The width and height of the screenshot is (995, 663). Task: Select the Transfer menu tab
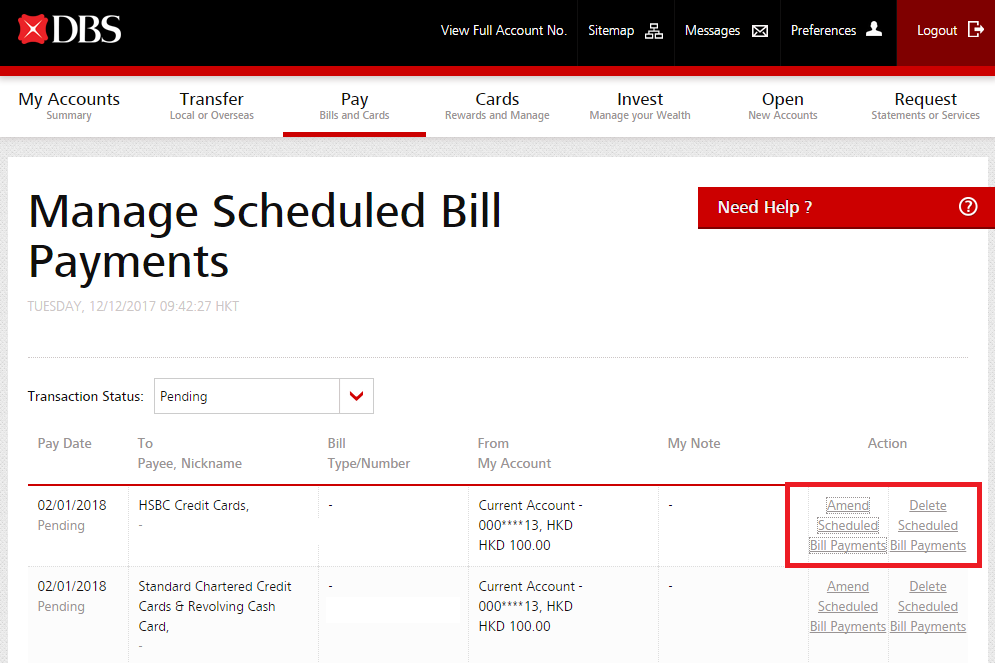211,105
